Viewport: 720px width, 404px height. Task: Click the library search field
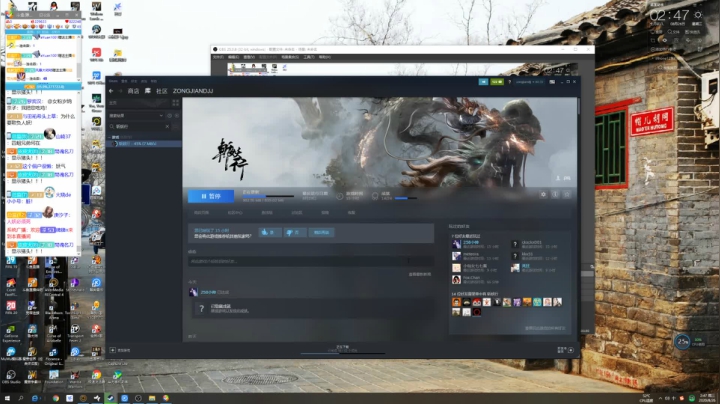point(139,126)
